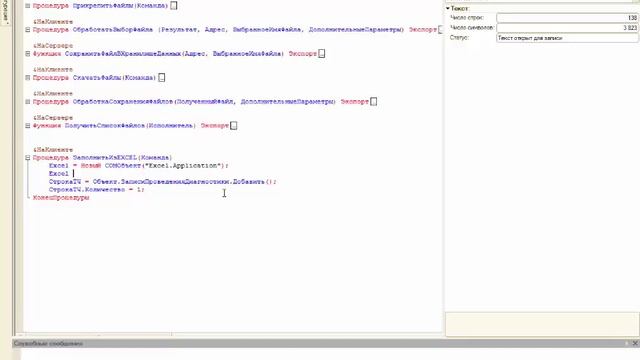Pin the Служебные сообщения panel
Image resolution: width=640 pixels, height=360 pixels.
pyautogui.click(x=627, y=344)
